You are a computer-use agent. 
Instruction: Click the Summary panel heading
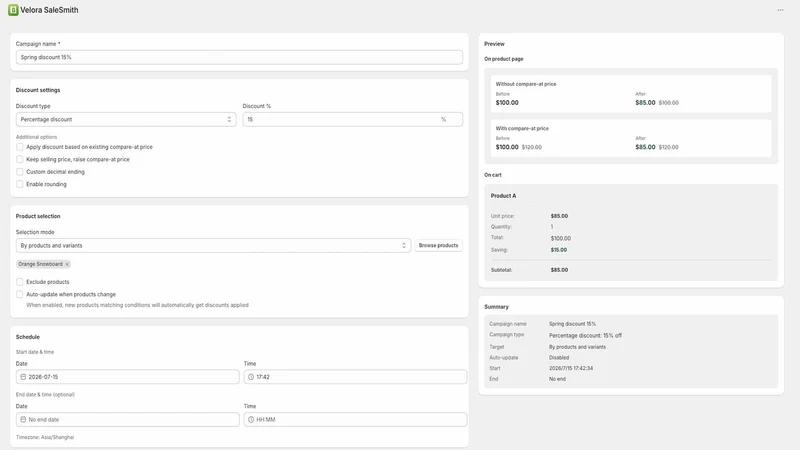pos(496,307)
